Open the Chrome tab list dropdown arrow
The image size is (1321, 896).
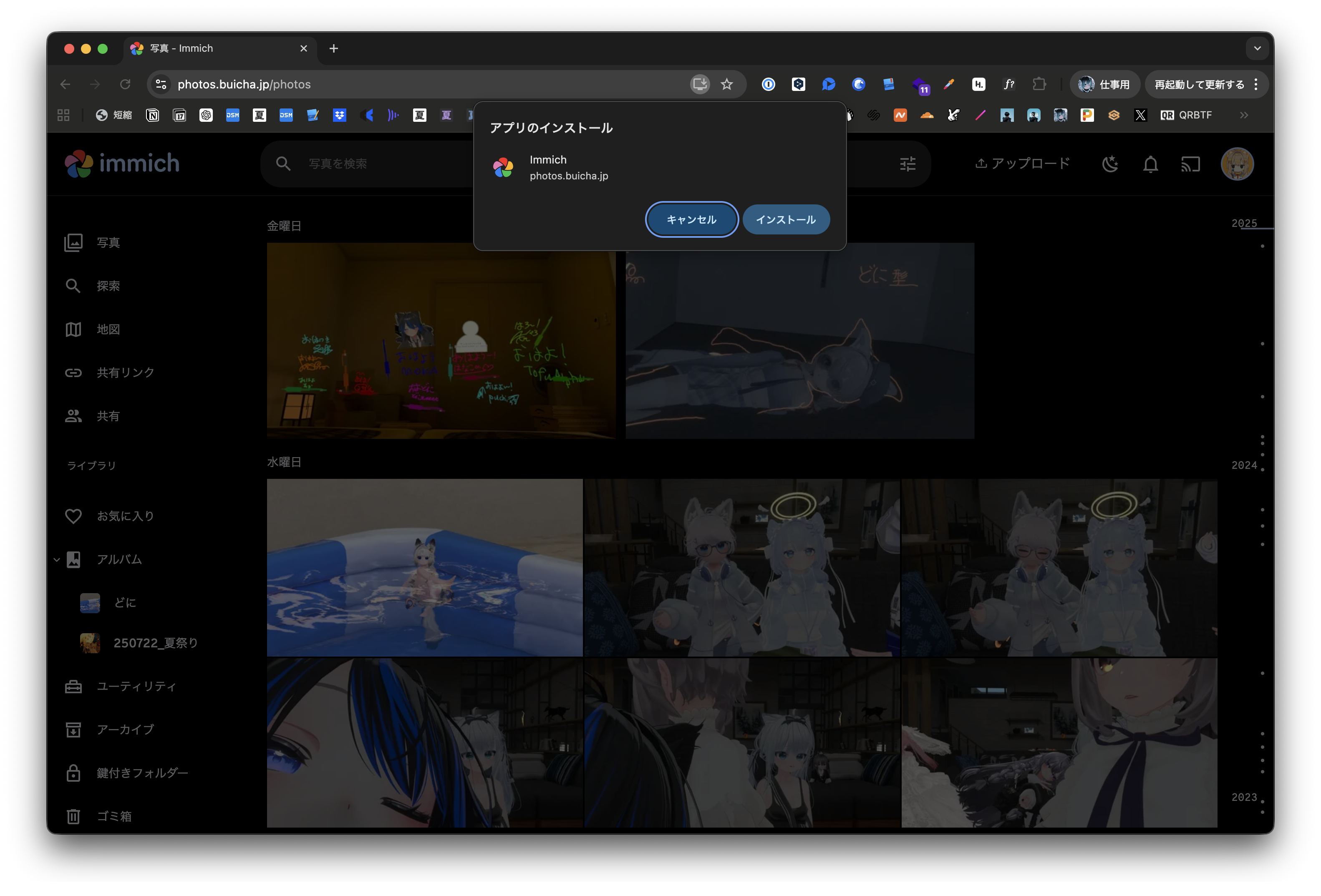1257,48
